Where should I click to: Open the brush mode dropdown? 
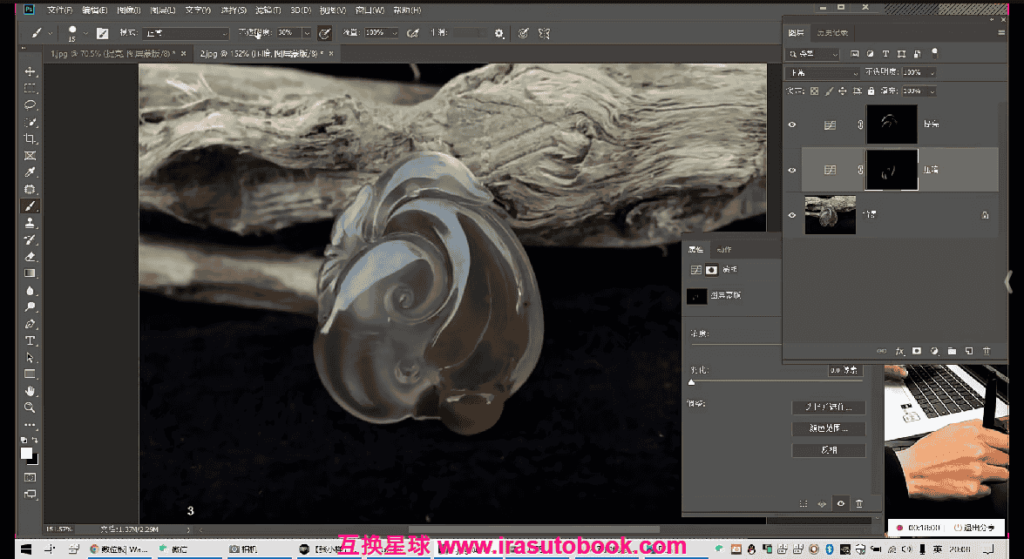(186, 33)
